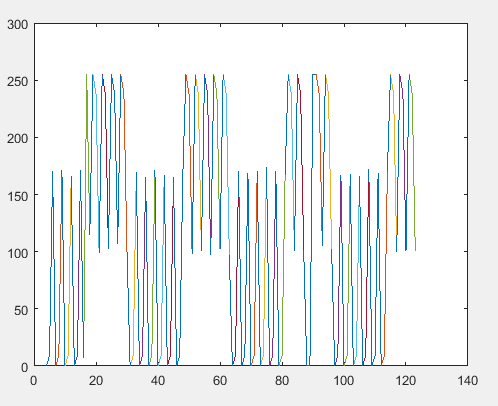Viewport: 498px width, 406px height.
Task: Click the y-axis tick label 200
Action: (18, 138)
